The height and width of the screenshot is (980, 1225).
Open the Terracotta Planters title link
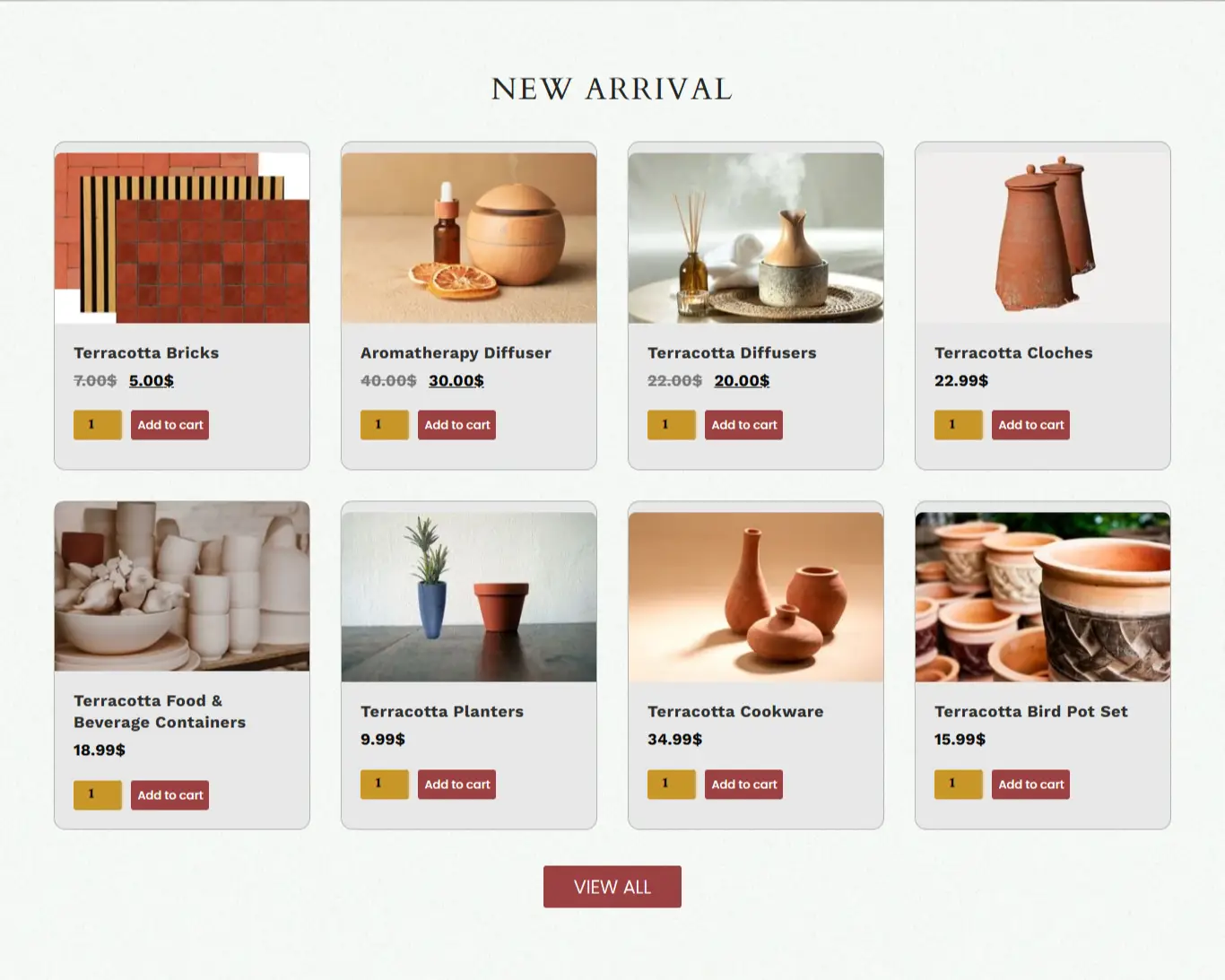click(442, 712)
